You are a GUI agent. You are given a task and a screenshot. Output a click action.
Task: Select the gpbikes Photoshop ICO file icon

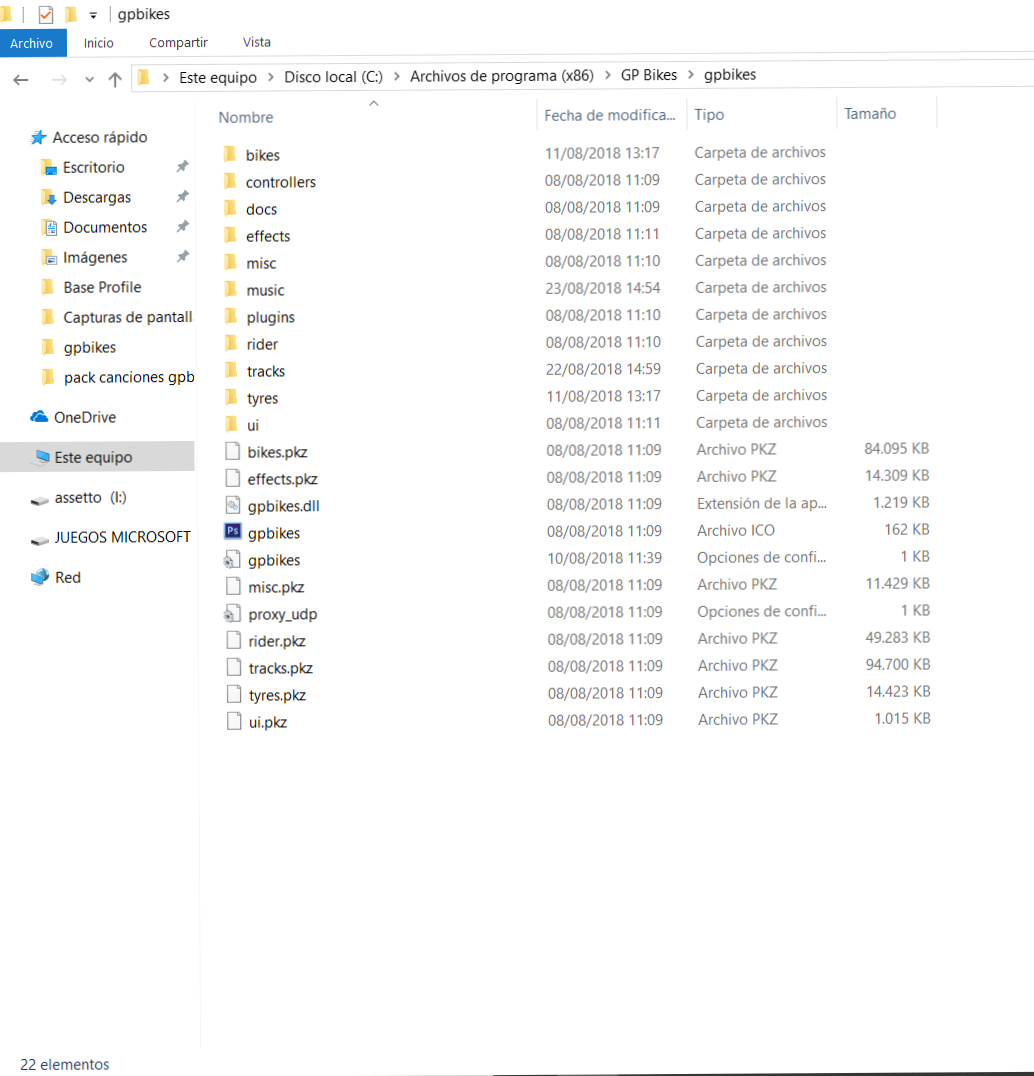point(233,531)
